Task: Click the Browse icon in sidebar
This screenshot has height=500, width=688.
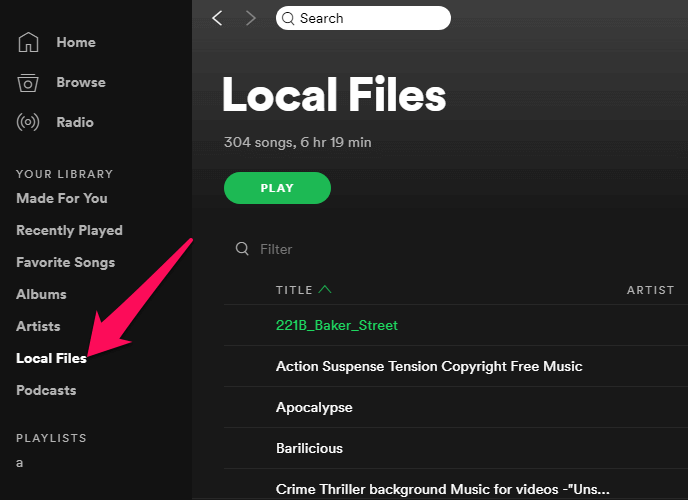Action: click(28, 82)
